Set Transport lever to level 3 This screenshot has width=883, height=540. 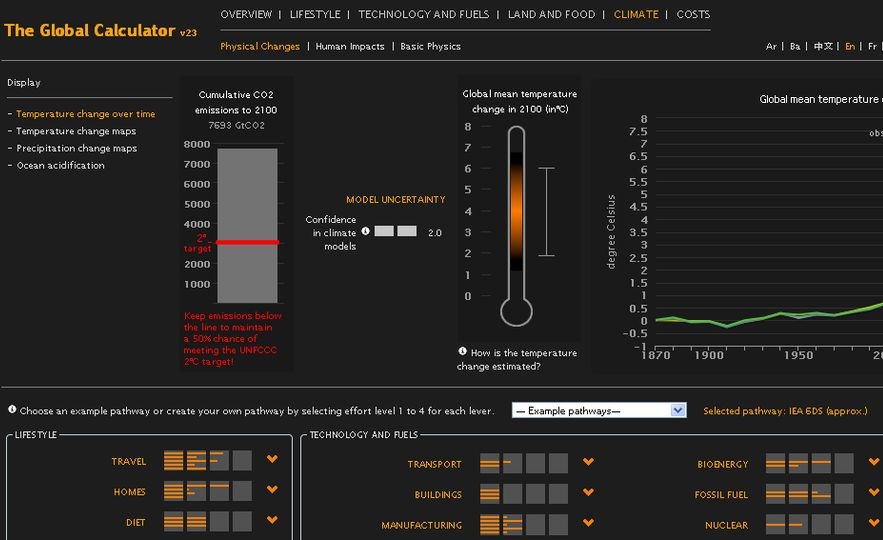pos(535,464)
